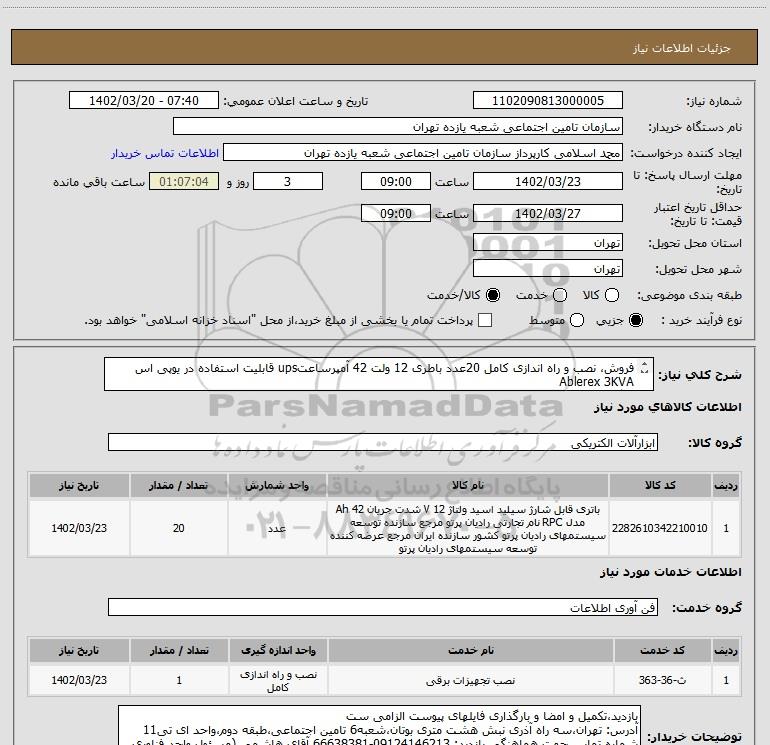Select the کالا/خدمت radio button
Screen dimensions: 770x745
pyautogui.click(x=493, y=296)
